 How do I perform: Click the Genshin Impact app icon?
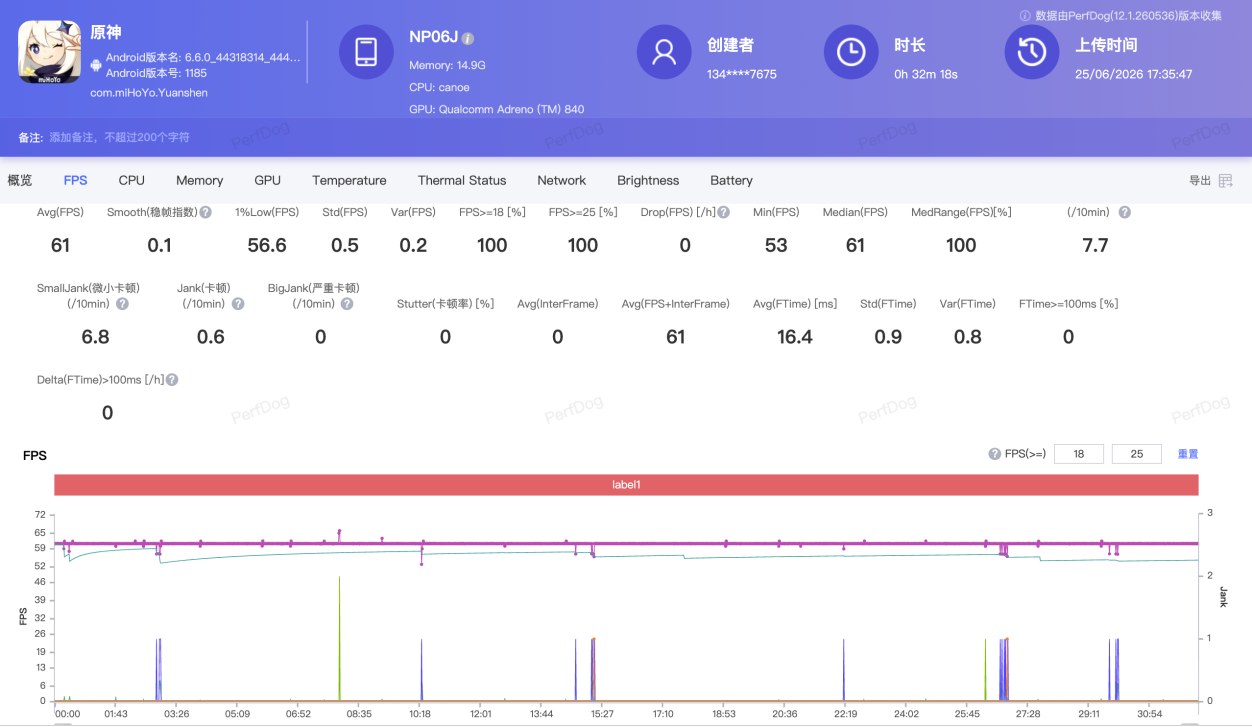[49, 52]
